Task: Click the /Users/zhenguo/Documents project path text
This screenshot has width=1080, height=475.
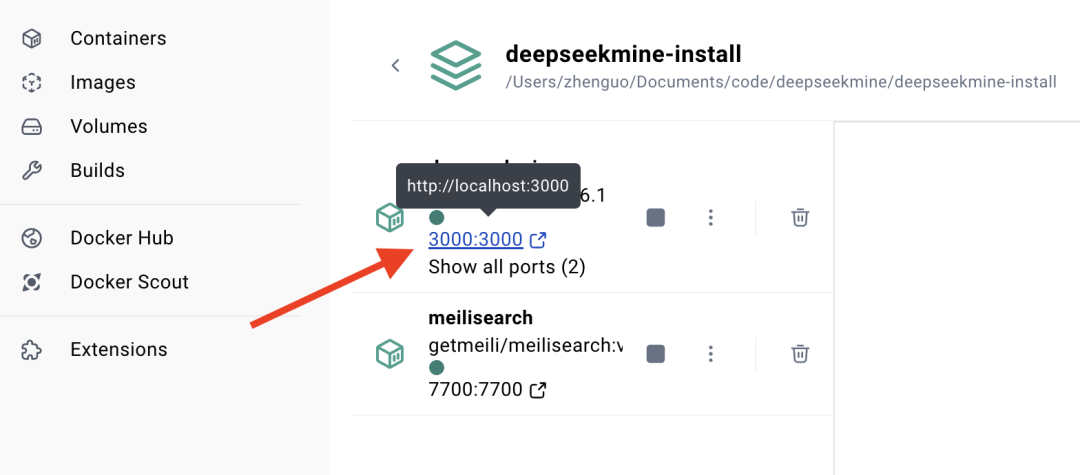Action: click(780, 82)
